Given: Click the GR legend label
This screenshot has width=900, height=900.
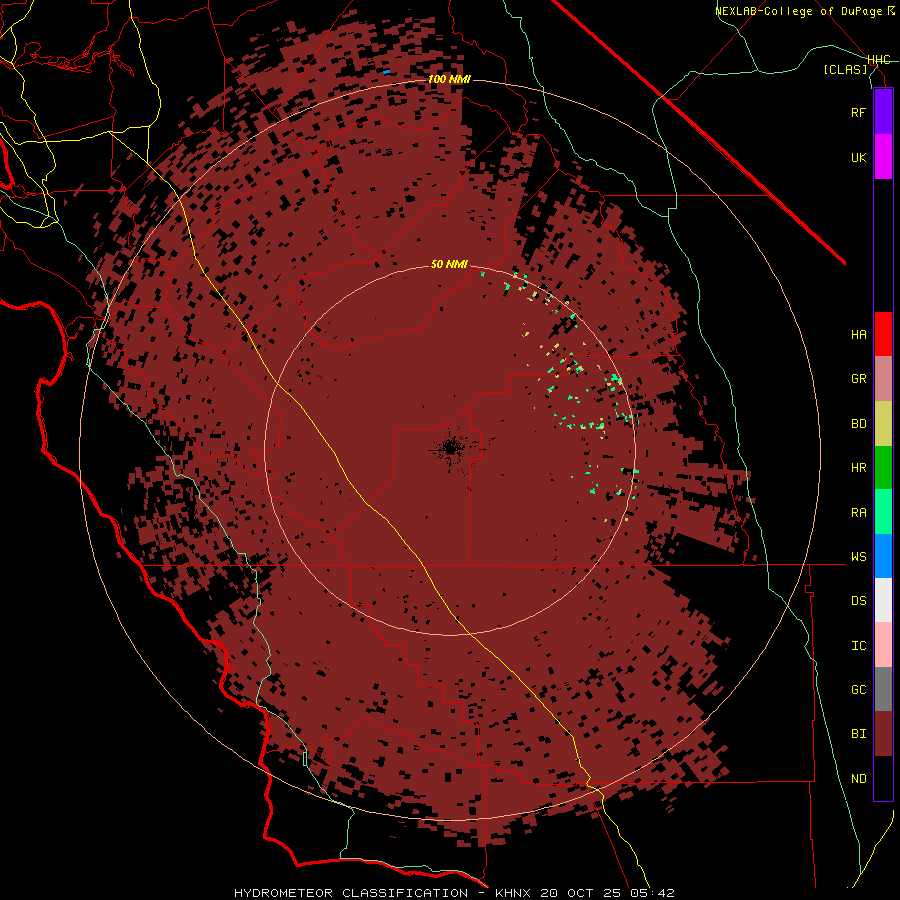Looking at the screenshot, I should 859,379.
